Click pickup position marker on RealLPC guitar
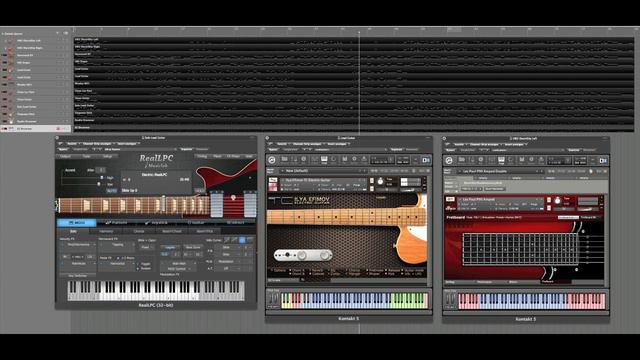This screenshot has width=640, height=360. (233, 198)
